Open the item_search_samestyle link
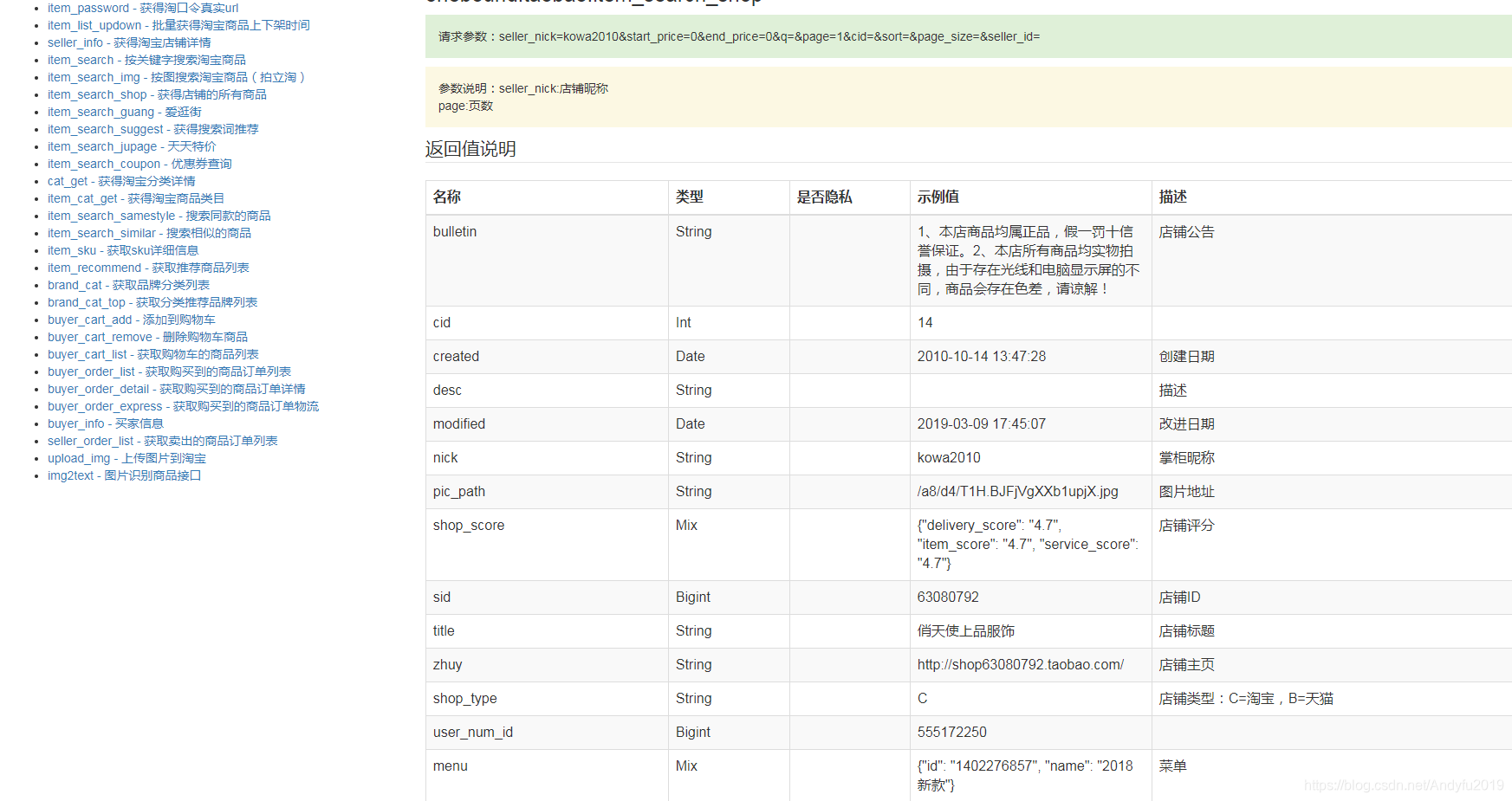 click(x=159, y=216)
